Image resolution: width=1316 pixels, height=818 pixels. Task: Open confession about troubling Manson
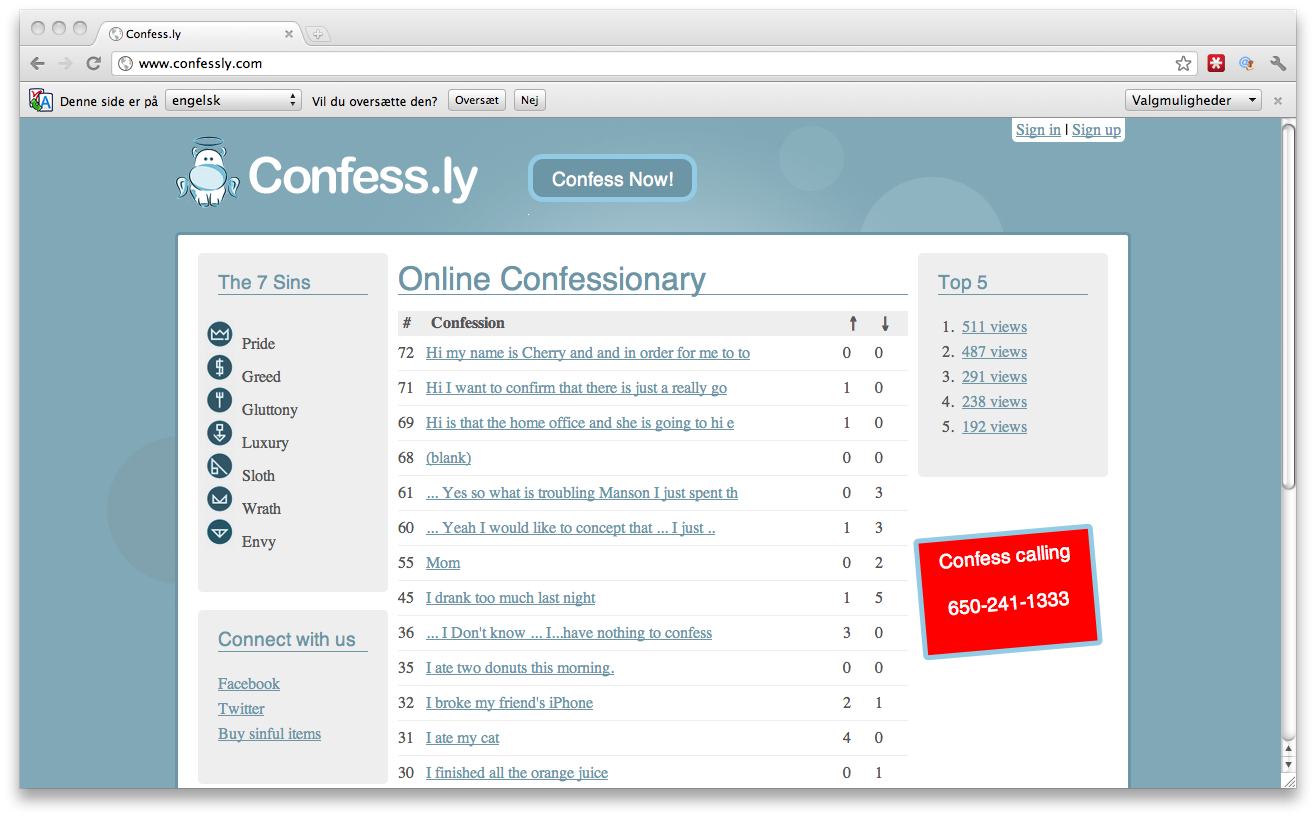click(582, 493)
